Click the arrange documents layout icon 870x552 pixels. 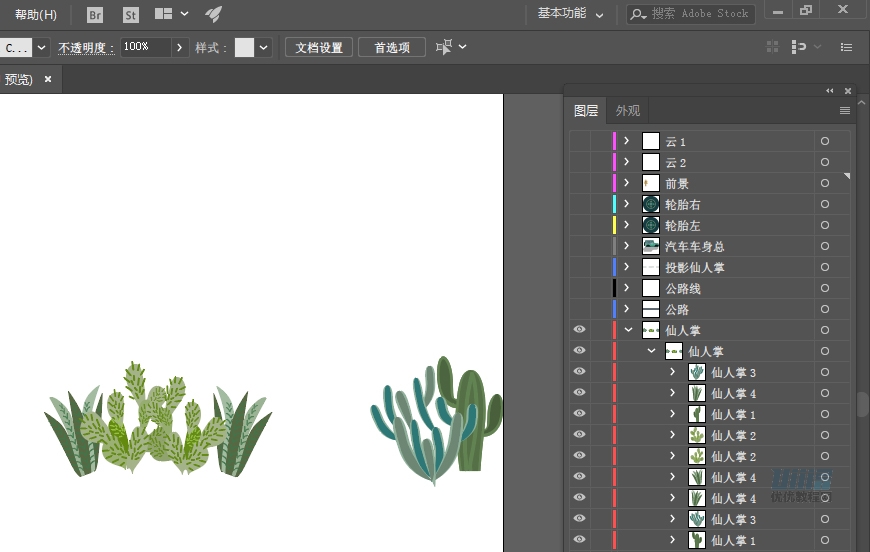click(164, 14)
